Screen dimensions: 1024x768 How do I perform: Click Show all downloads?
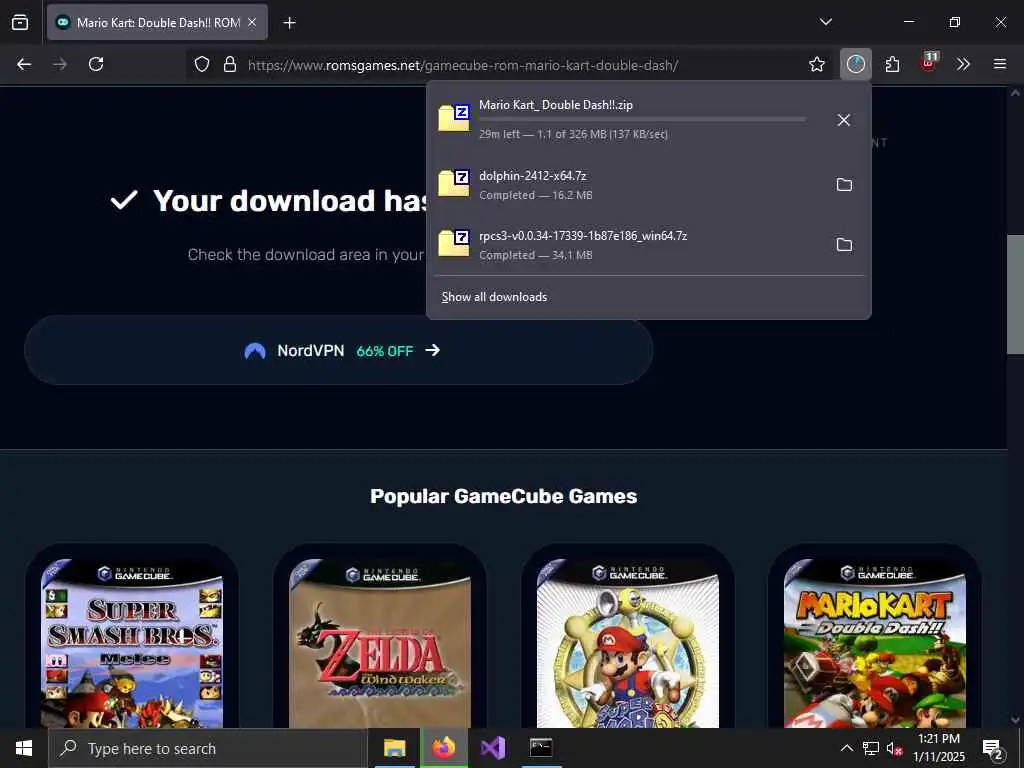pos(494,296)
